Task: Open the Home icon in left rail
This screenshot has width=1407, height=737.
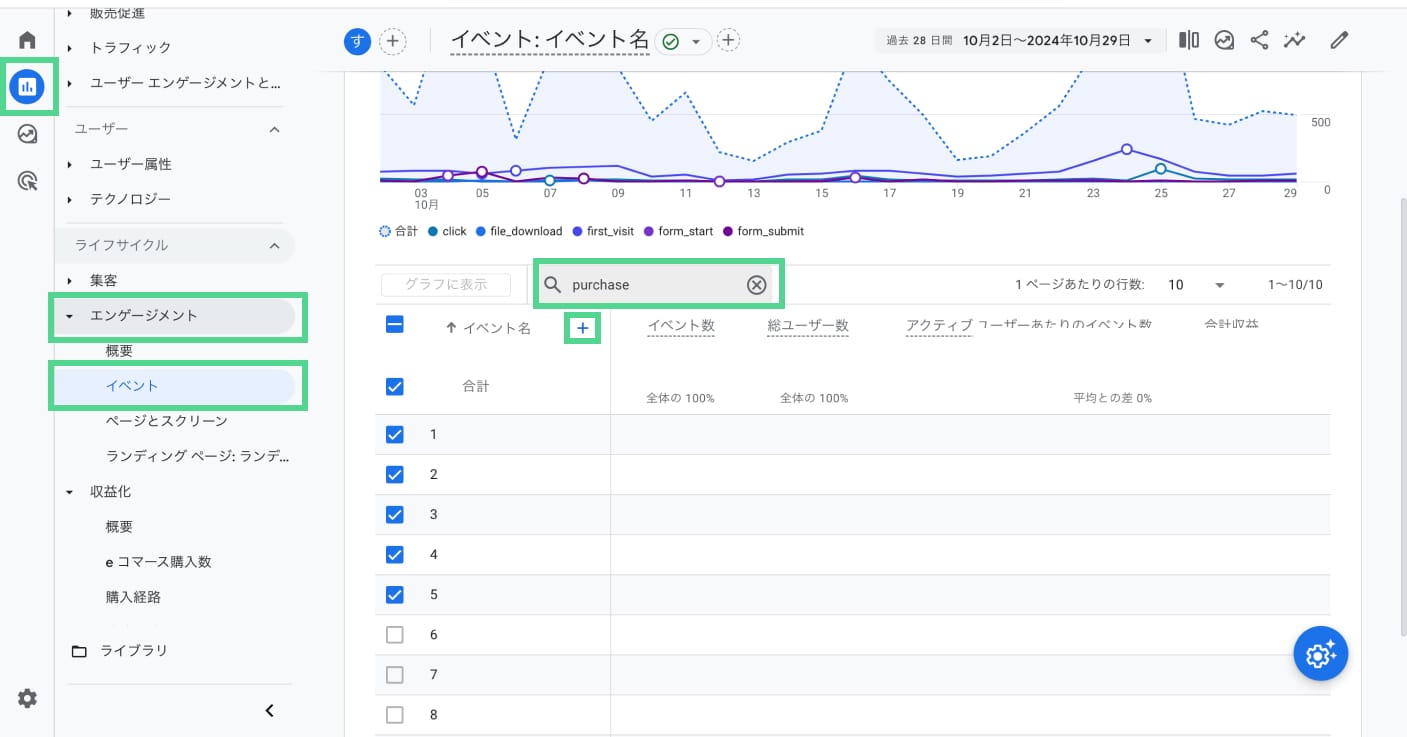Action: click(x=27, y=40)
